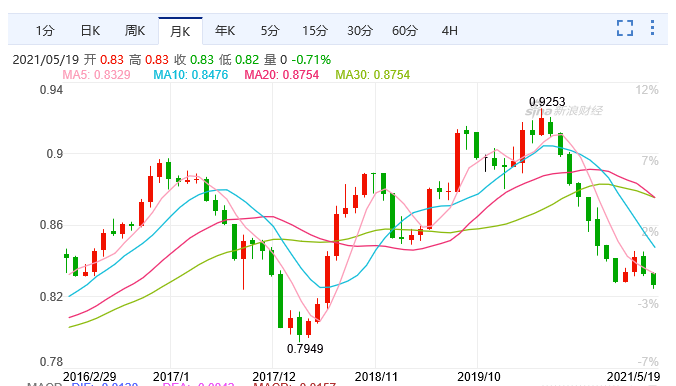The image size is (676, 386).
Task: Click the MA5 indicator label
Action: 97,75
